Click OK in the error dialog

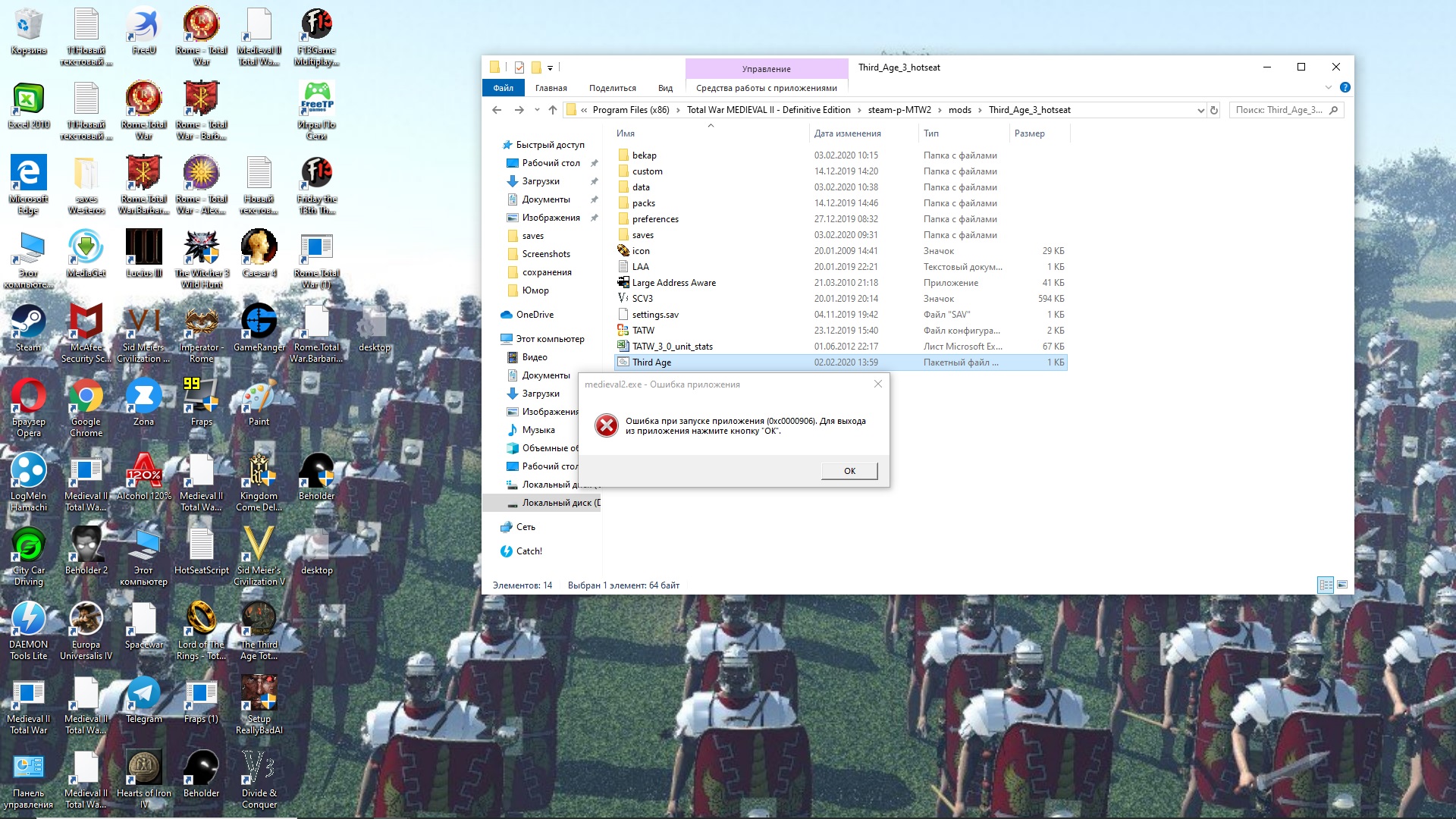click(849, 471)
